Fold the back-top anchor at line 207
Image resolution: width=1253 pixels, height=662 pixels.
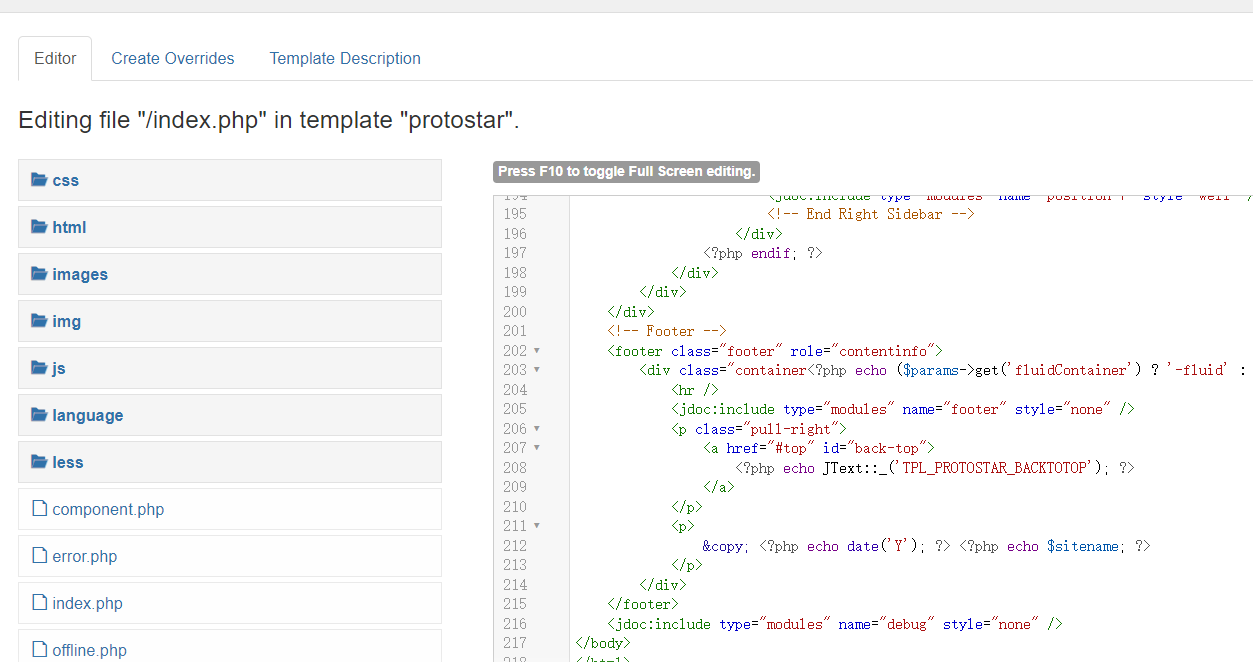pos(537,448)
